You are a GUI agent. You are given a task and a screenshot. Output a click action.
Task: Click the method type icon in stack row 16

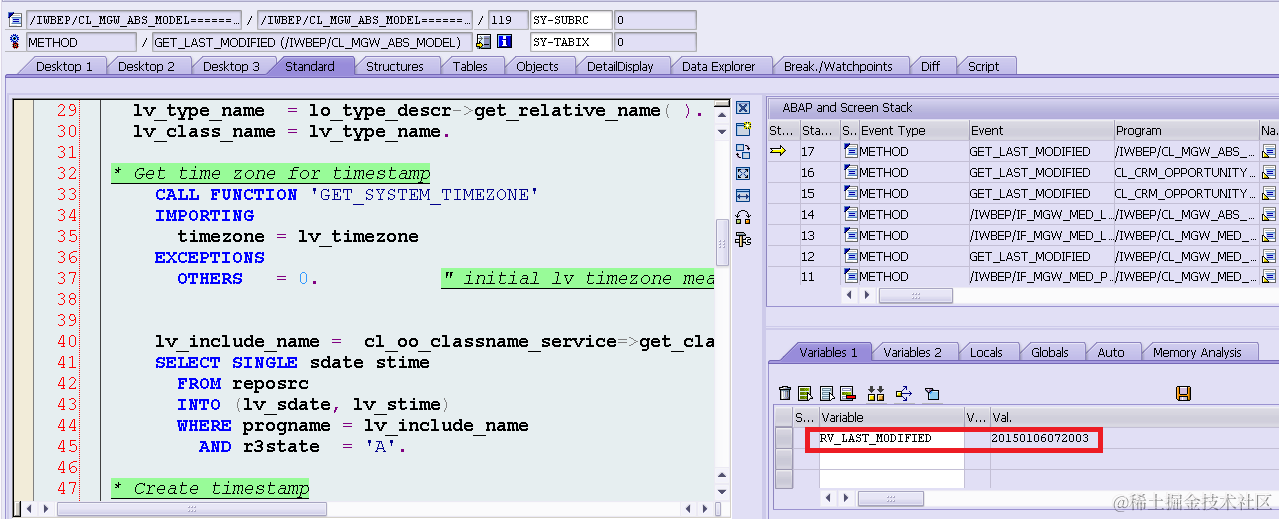851,172
